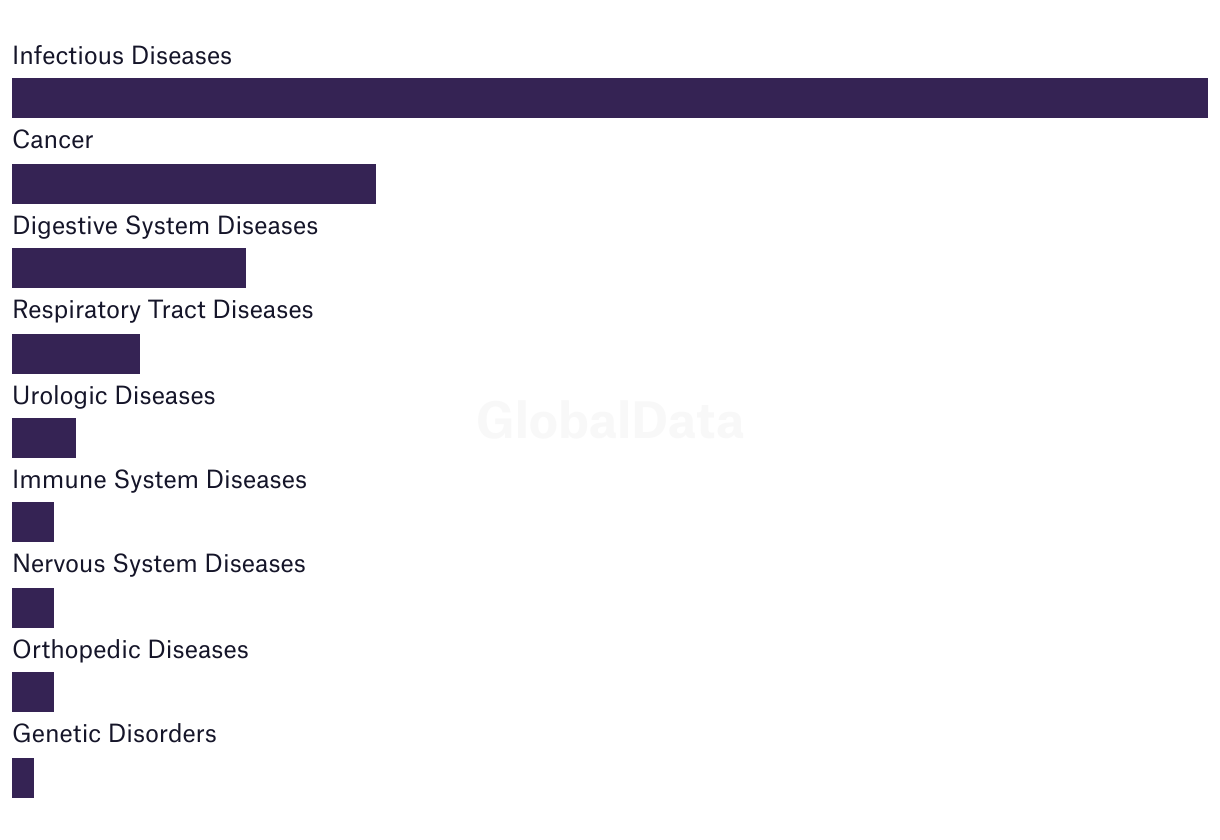Select the Cancer bar in chart
The height and width of the screenshot is (840, 1220).
[194, 184]
